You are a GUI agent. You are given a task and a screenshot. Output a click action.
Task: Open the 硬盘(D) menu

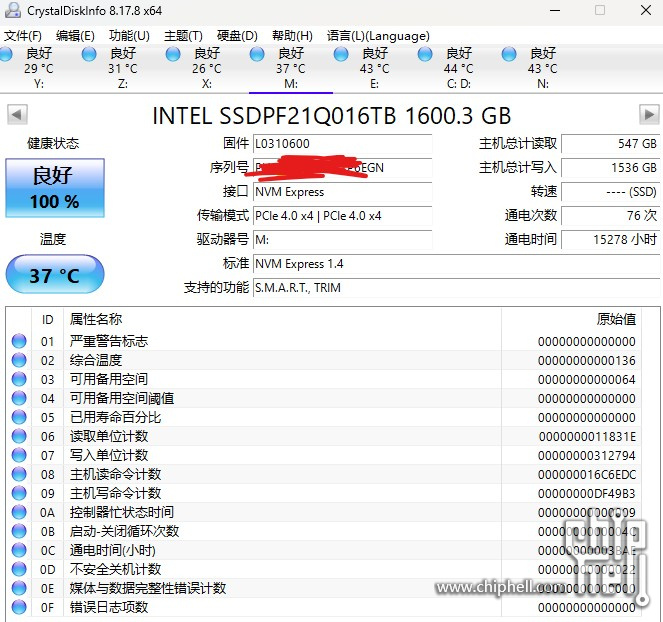point(237,35)
